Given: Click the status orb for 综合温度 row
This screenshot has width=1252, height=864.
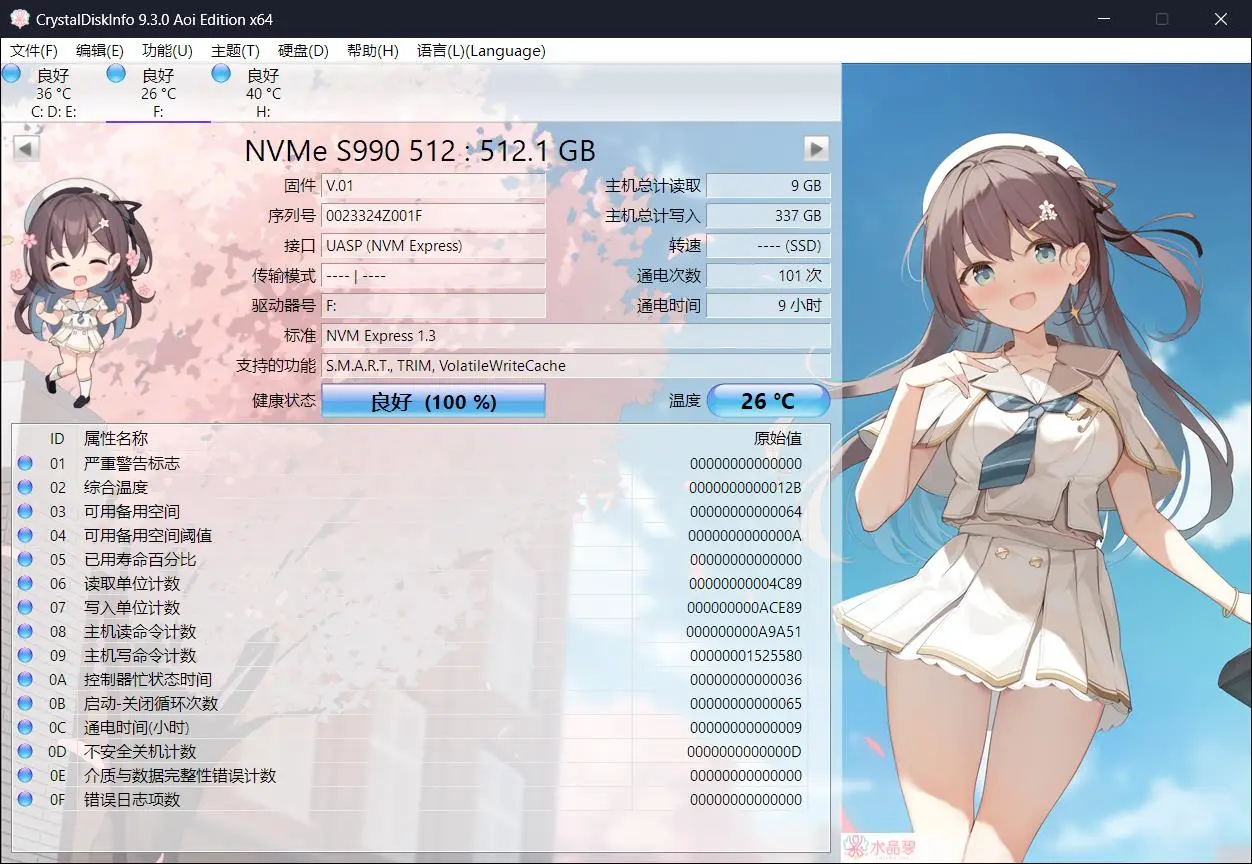Looking at the screenshot, I should click(25, 487).
